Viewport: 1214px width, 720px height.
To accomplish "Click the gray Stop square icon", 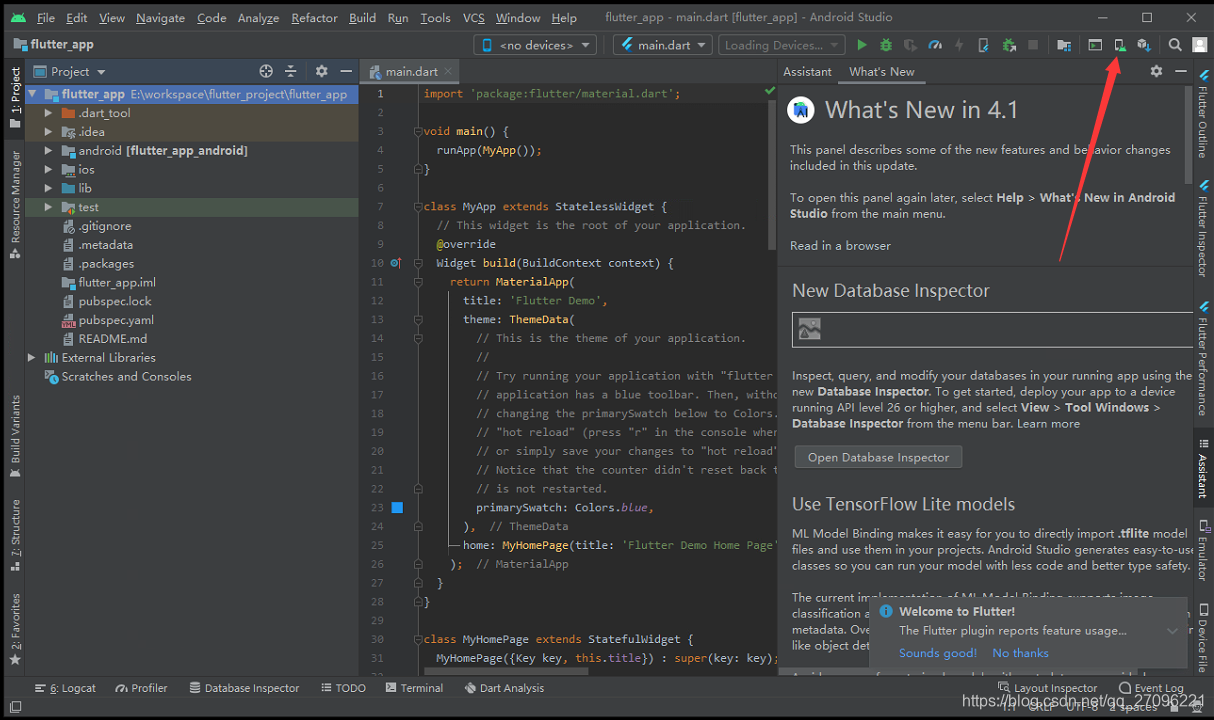I will coord(1033,45).
